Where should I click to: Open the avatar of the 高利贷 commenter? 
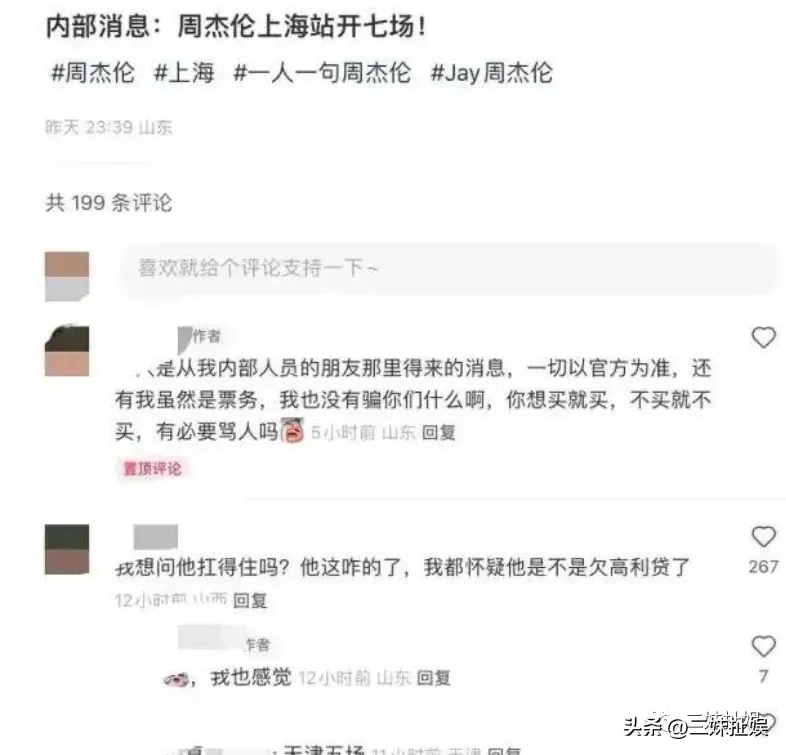(67, 549)
